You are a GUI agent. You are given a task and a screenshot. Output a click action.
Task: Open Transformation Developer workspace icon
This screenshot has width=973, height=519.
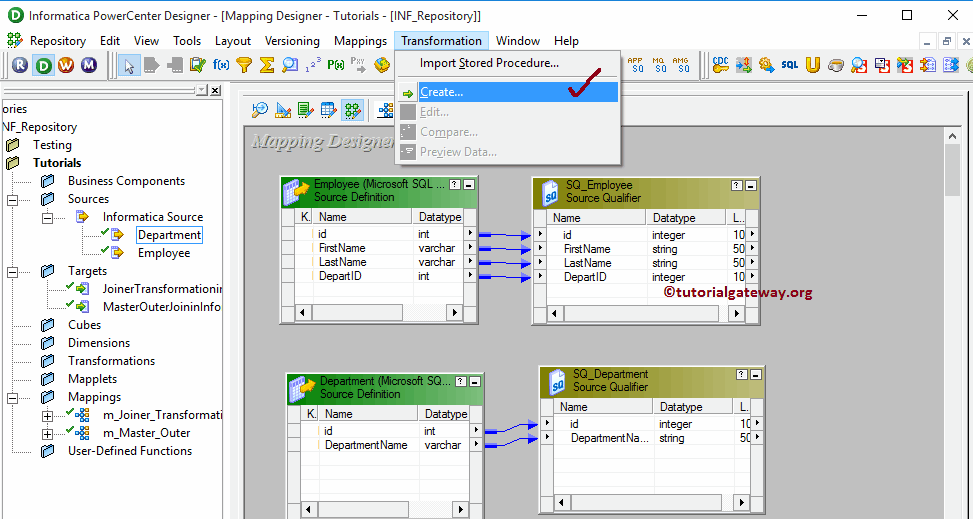pos(306,111)
